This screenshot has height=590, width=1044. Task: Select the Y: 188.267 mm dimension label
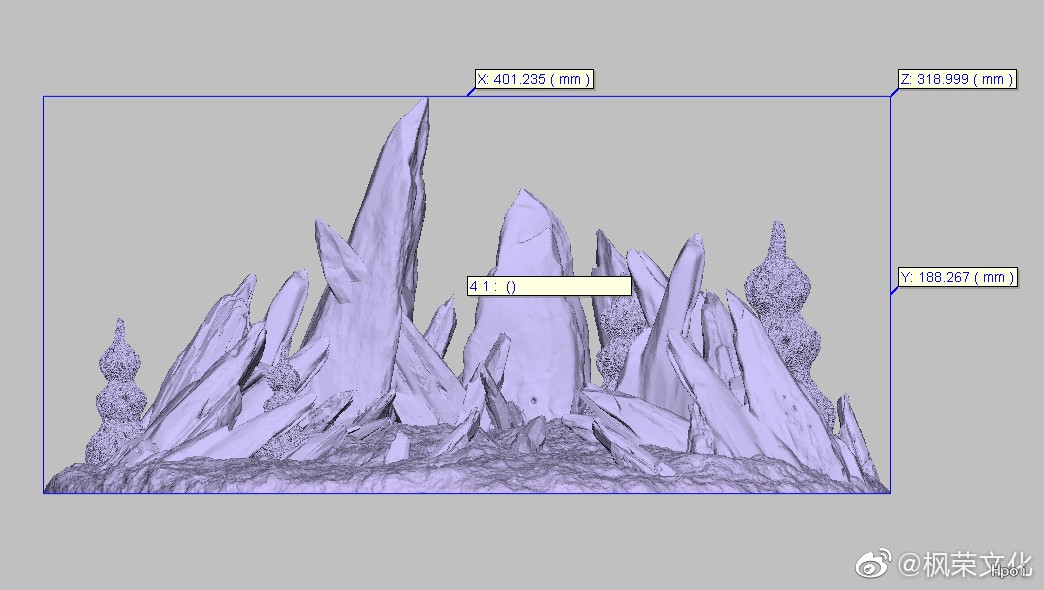[957, 277]
